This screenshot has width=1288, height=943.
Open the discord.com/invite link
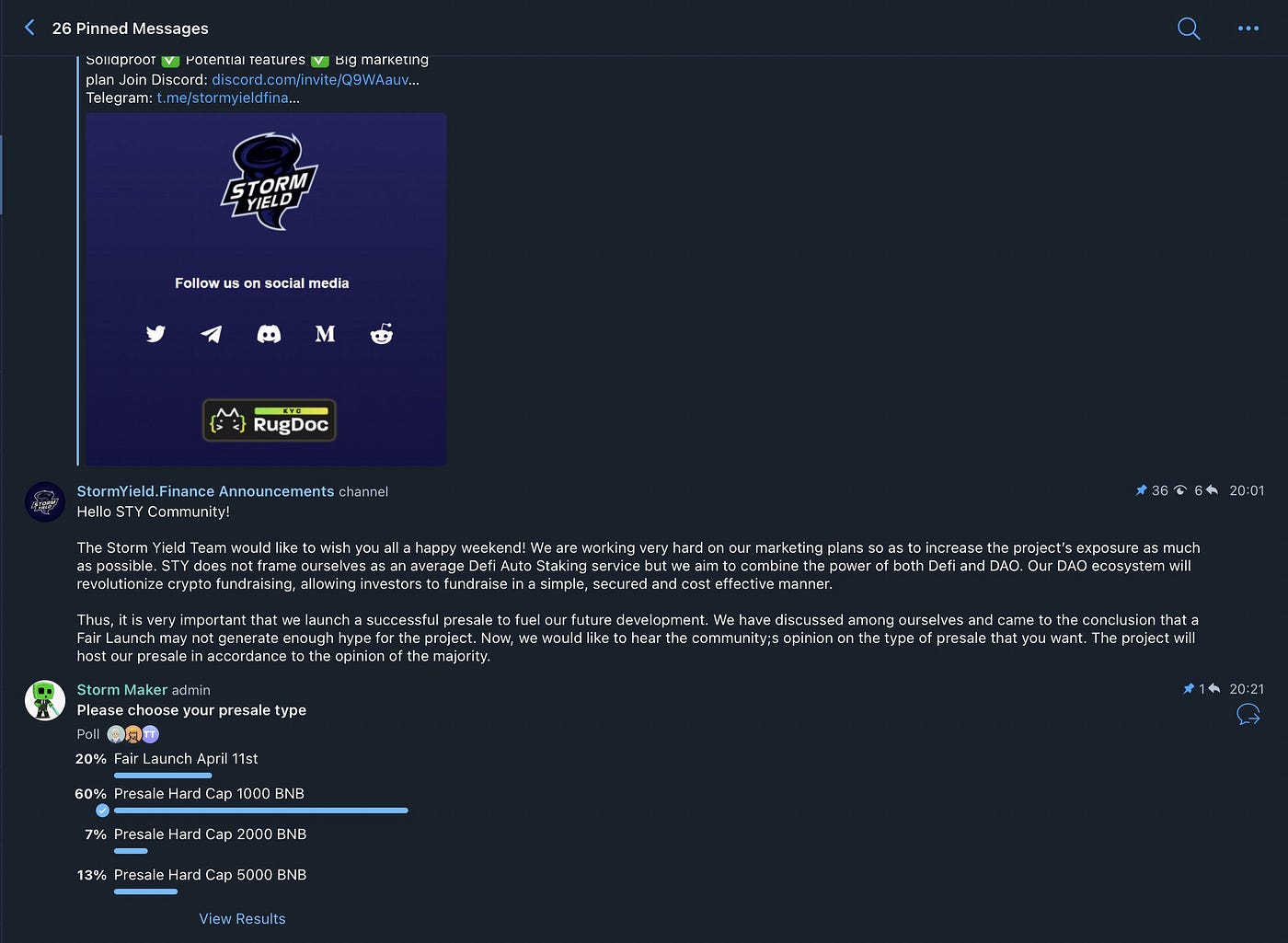[x=316, y=79]
